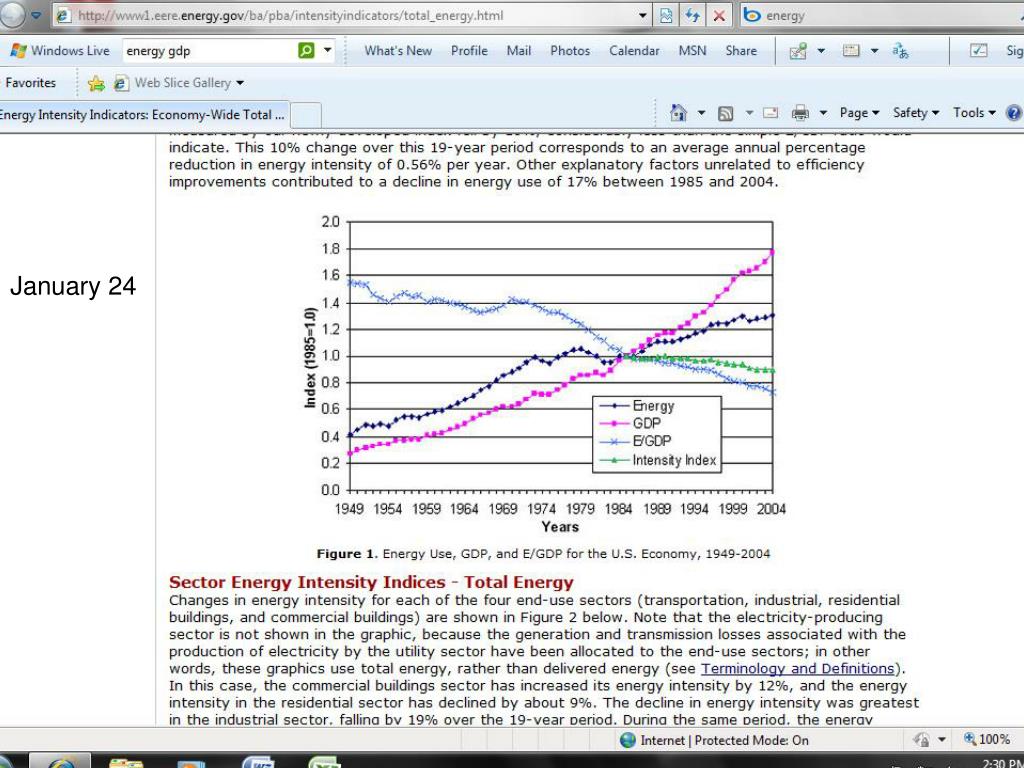Follow the Terminology and Definitions link
The width and height of the screenshot is (1024, 768).
tap(797, 669)
